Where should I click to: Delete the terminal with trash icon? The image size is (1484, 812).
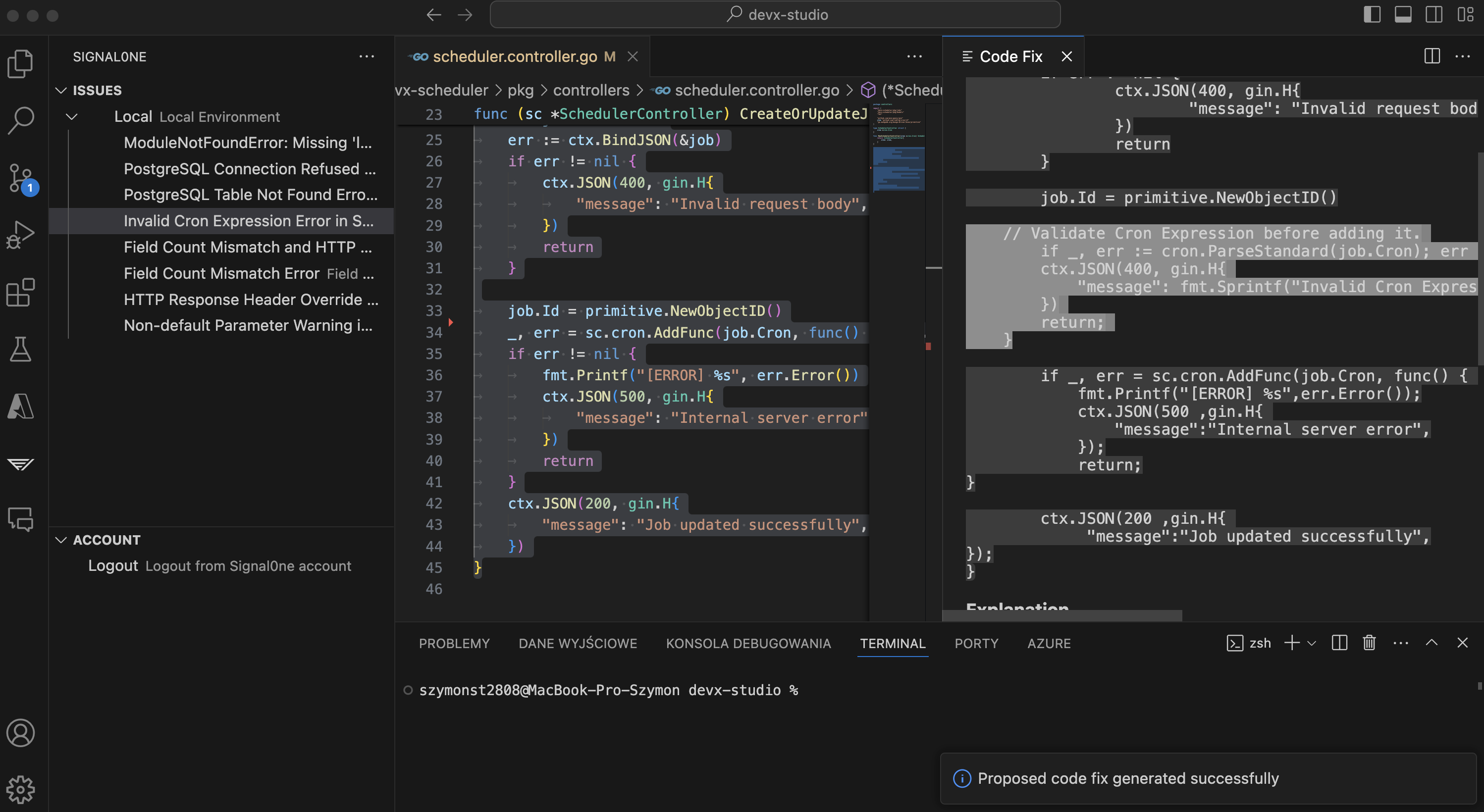click(1369, 643)
